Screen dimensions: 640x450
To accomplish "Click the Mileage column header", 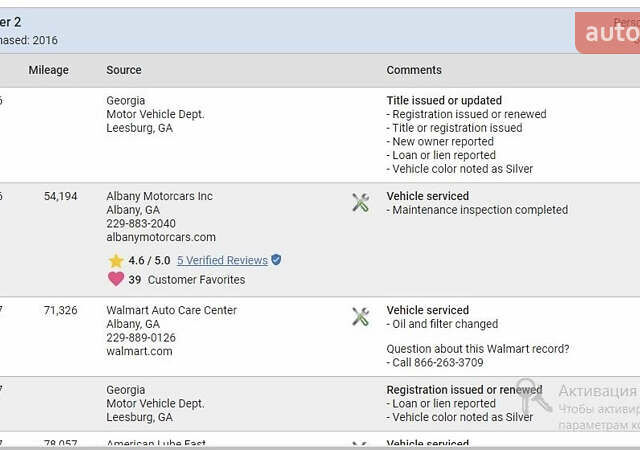I will (x=49, y=70).
